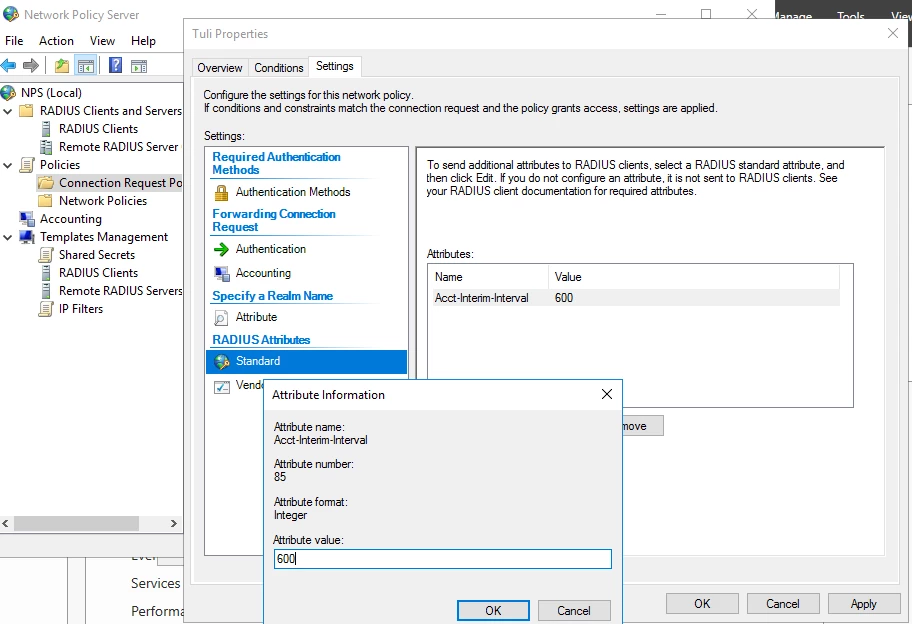Cancel the Attribute Information dialog
The height and width of the screenshot is (624, 912).
click(x=574, y=610)
